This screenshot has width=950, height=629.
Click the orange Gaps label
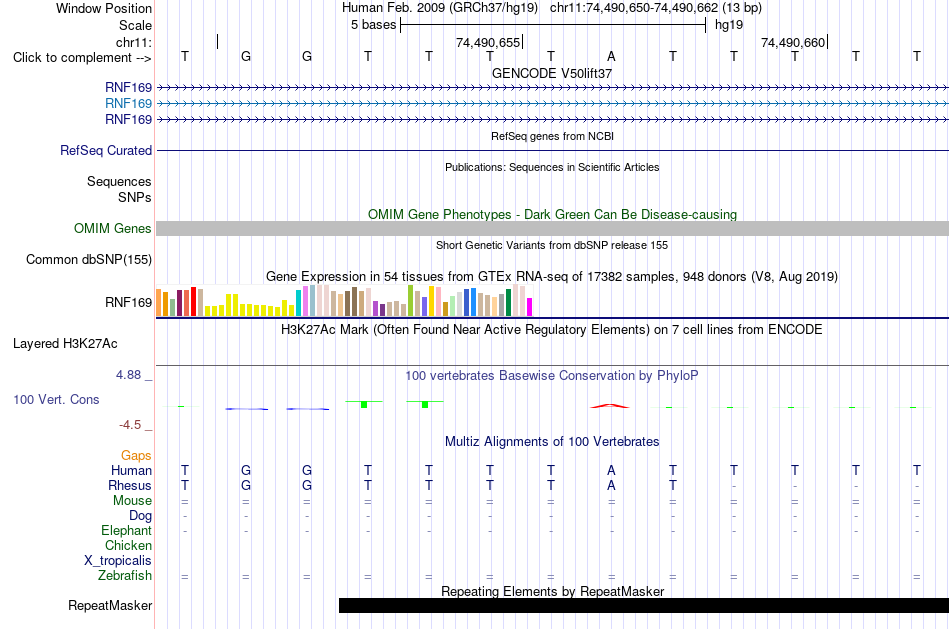[136, 455]
